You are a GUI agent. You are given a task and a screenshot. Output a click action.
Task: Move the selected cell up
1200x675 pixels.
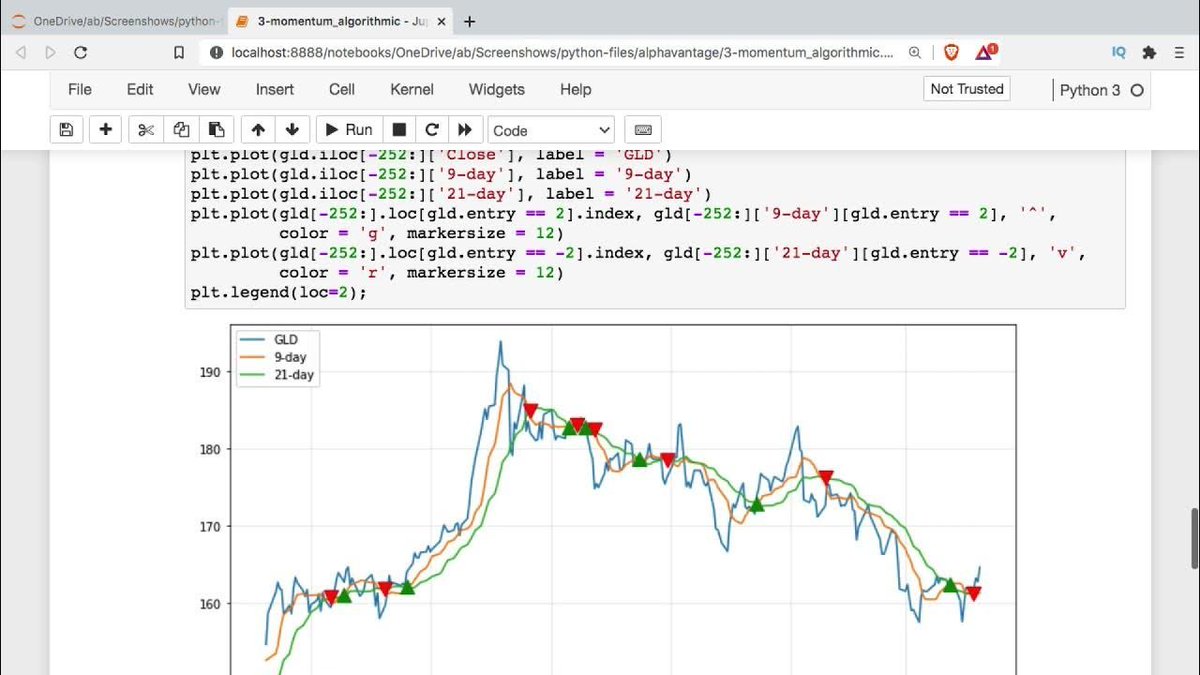258,130
